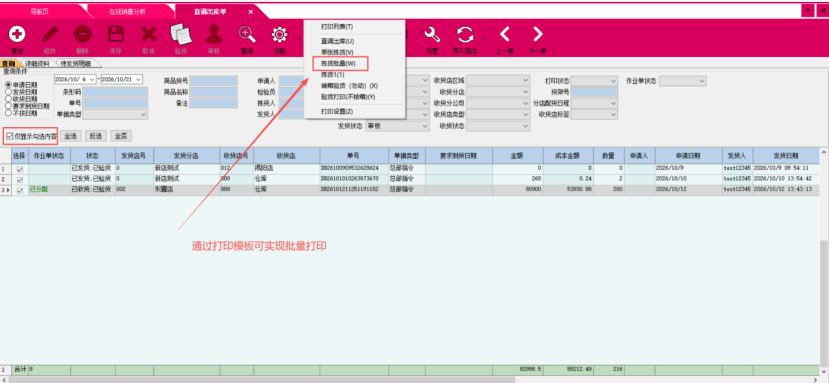Expand the 打印状态 dropdown
Image resolution: width=829 pixels, height=383 pixels.
[613, 80]
